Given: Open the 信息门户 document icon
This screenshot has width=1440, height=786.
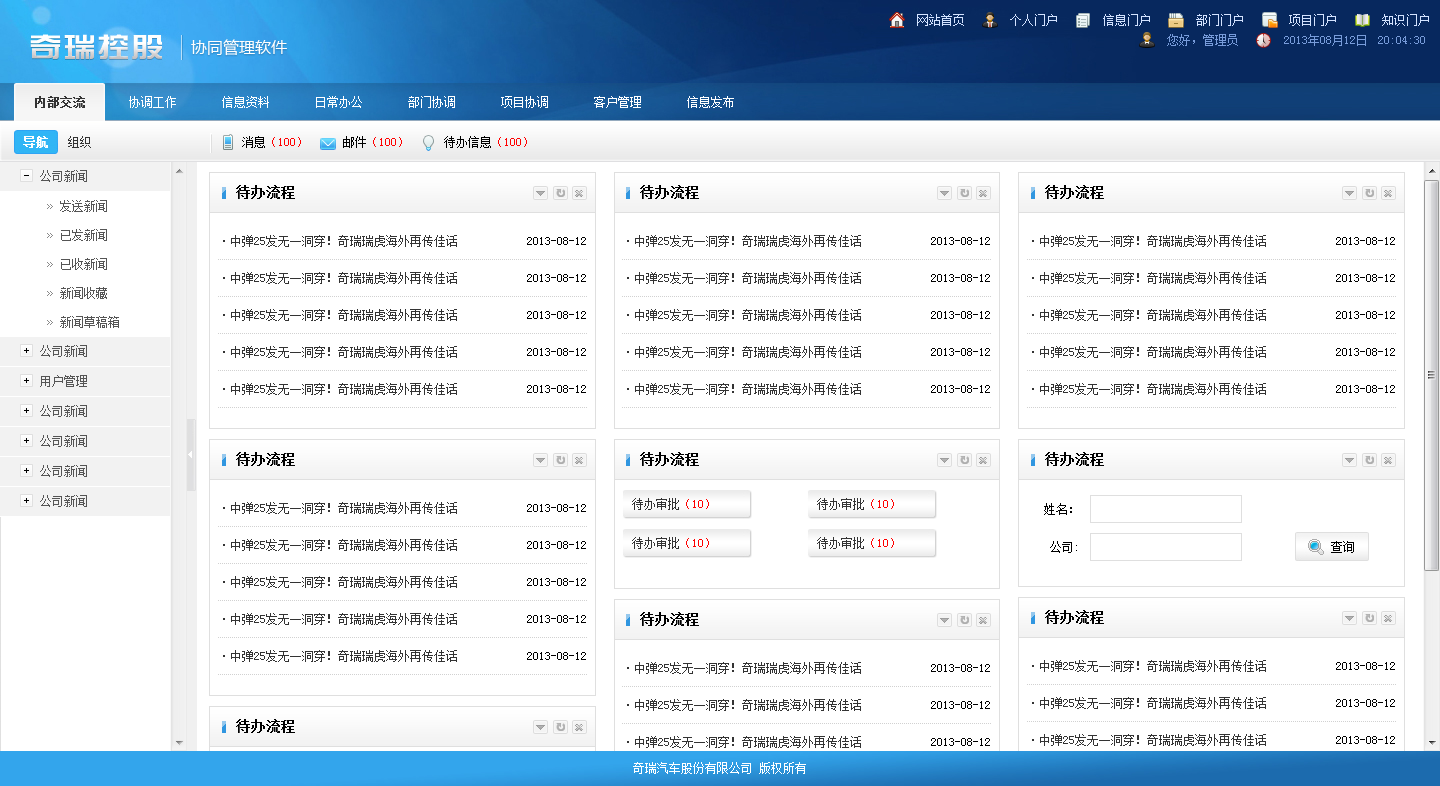Looking at the screenshot, I should [x=1083, y=19].
